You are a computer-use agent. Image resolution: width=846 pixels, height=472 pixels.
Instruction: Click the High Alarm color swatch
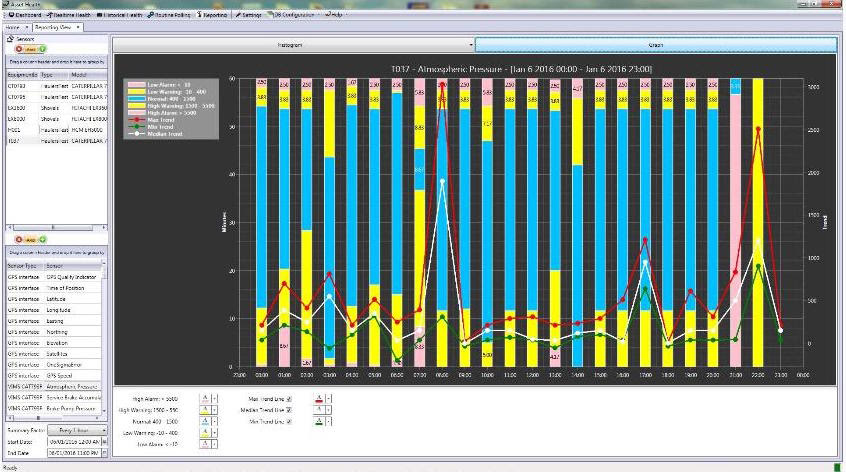(x=205, y=398)
